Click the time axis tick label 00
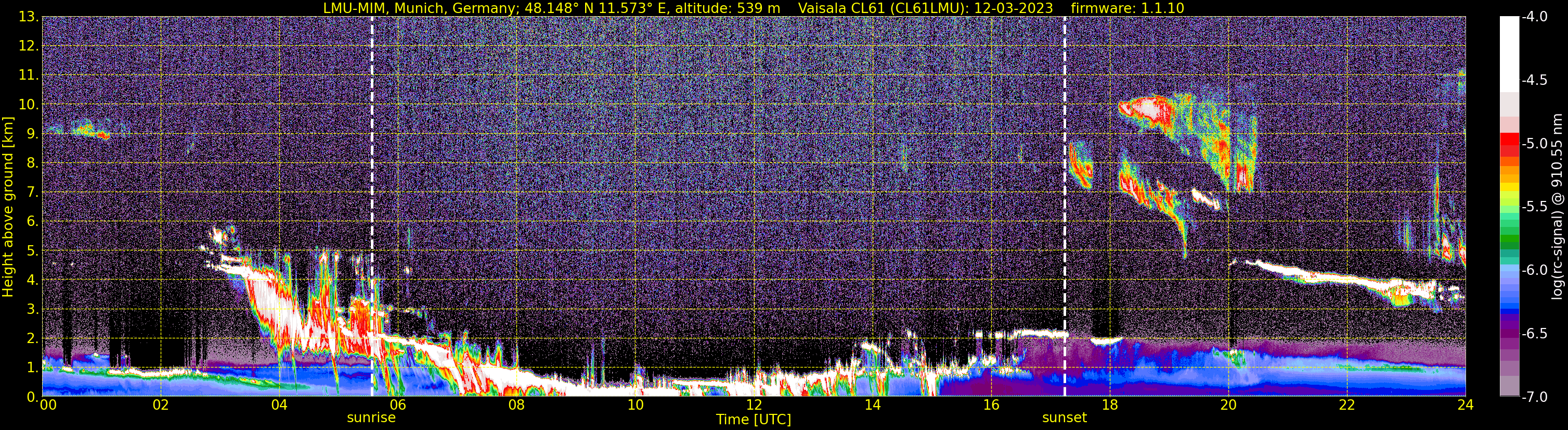This screenshot has height=430, width=1568. coord(47,405)
